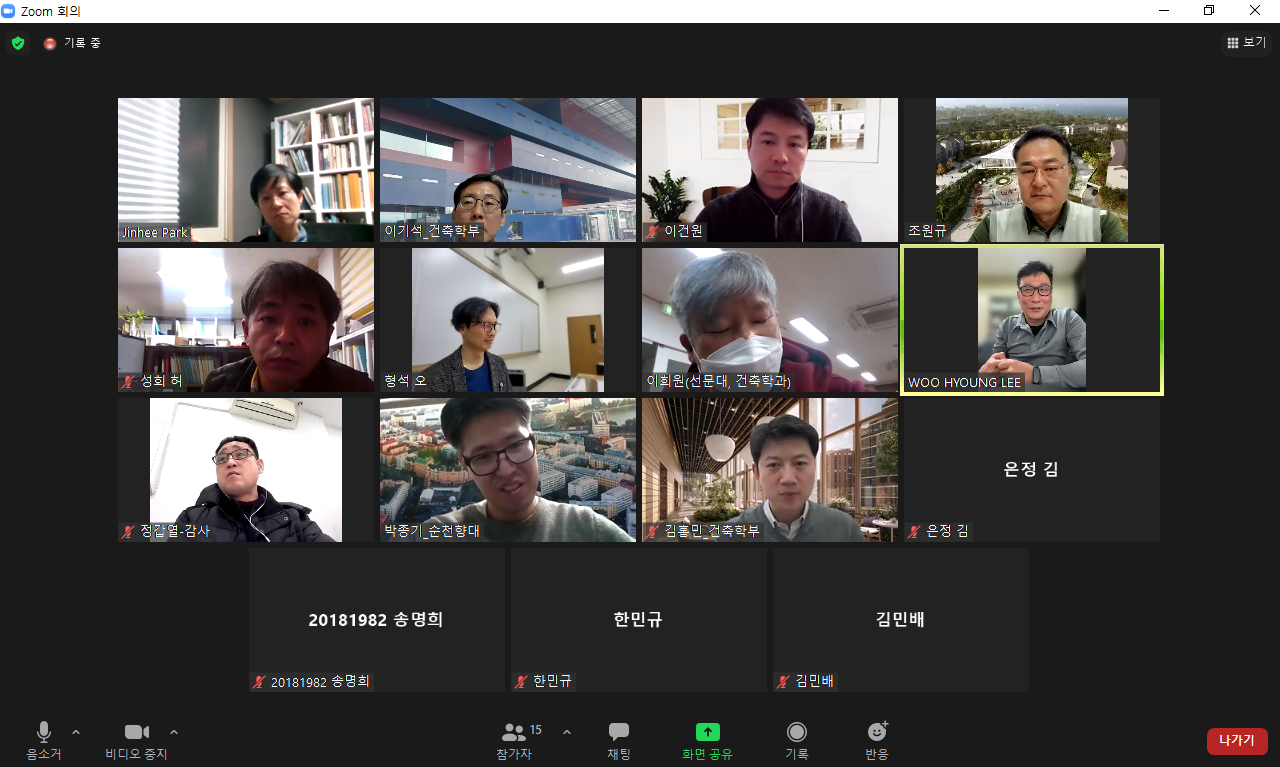Open the 보기 view menu
The image size is (1280, 767).
pyautogui.click(x=1246, y=43)
